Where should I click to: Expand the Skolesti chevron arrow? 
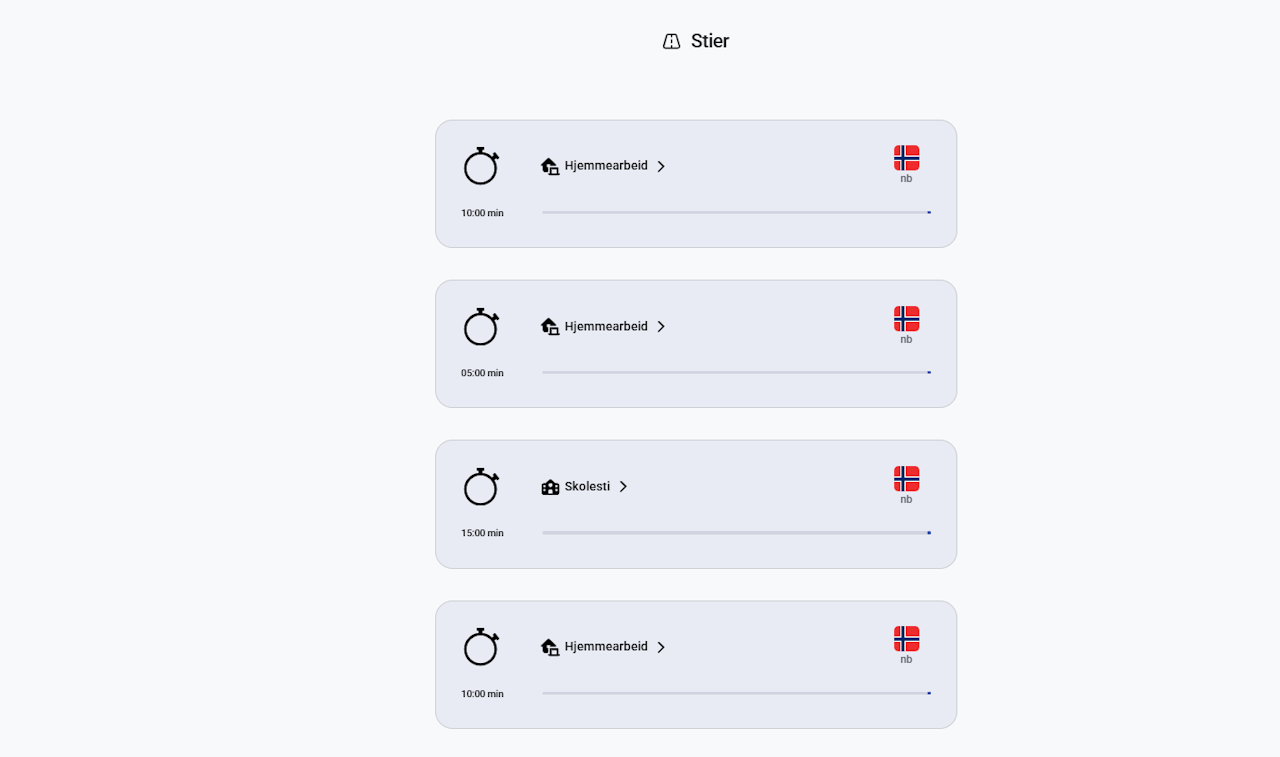coord(623,487)
